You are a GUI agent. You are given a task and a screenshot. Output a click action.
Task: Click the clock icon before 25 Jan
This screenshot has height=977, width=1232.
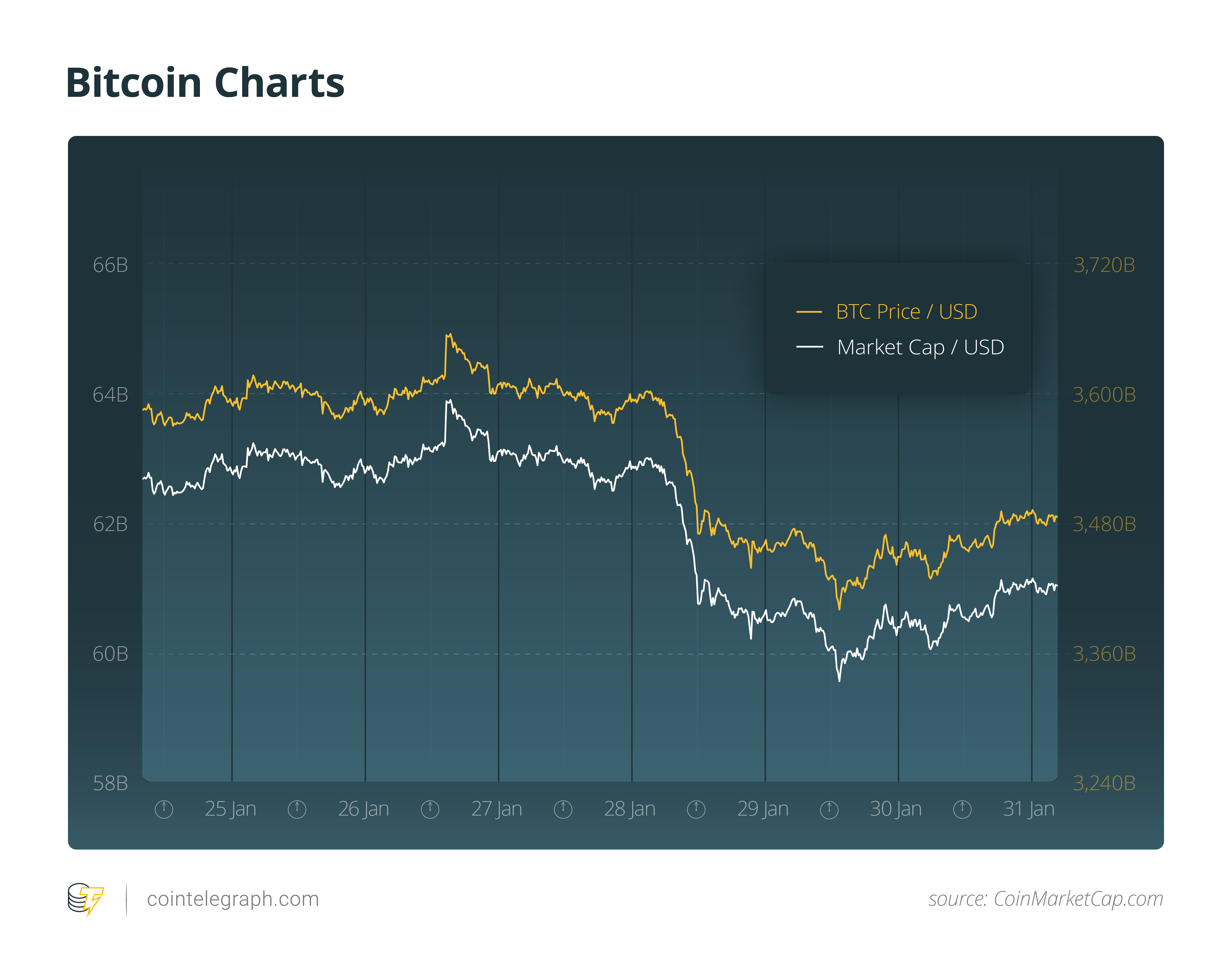(x=164, y=809)
